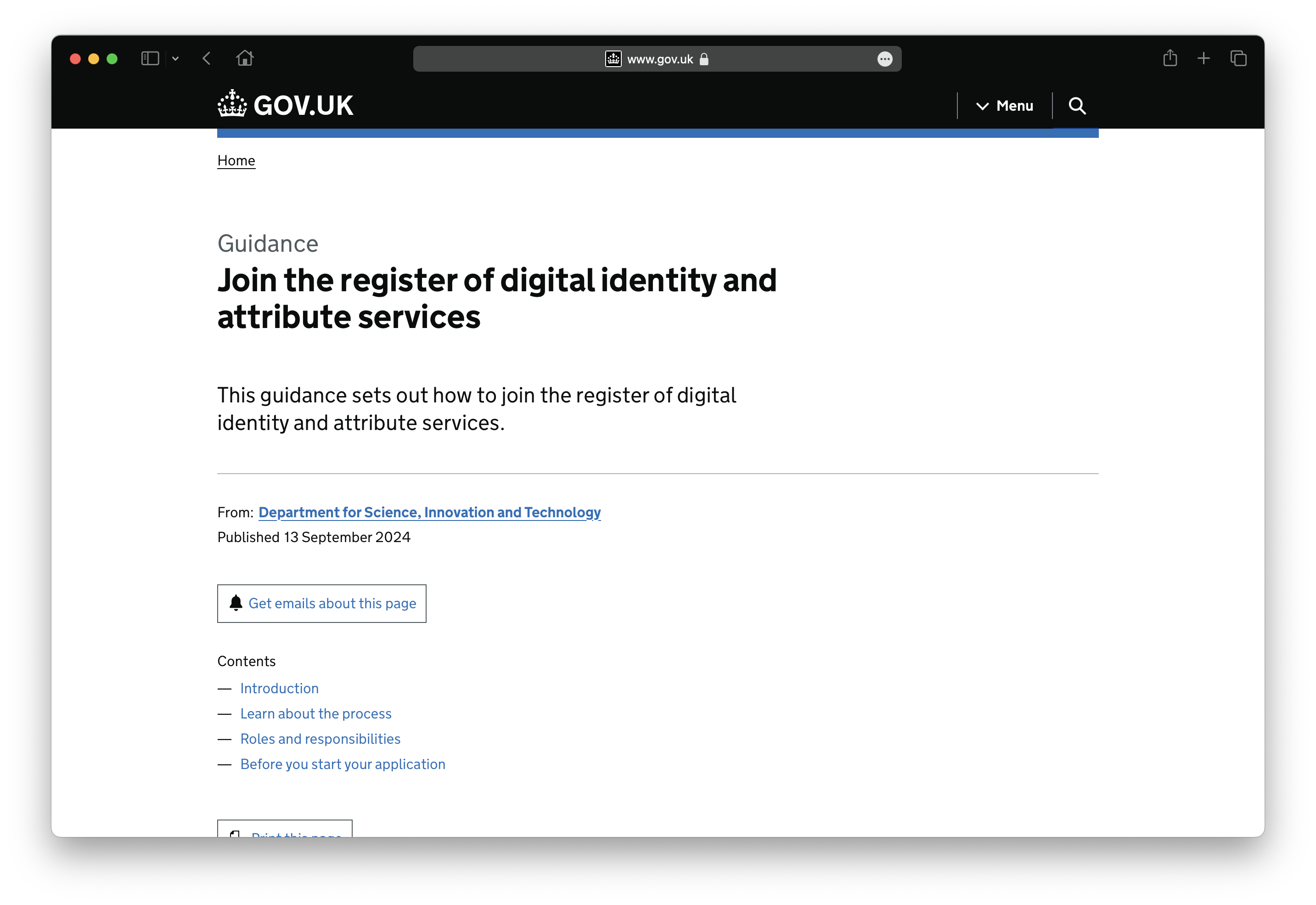Follow the Home breadcrumb link
This screenshot has width=1316, height=905.
coord(236,160)
